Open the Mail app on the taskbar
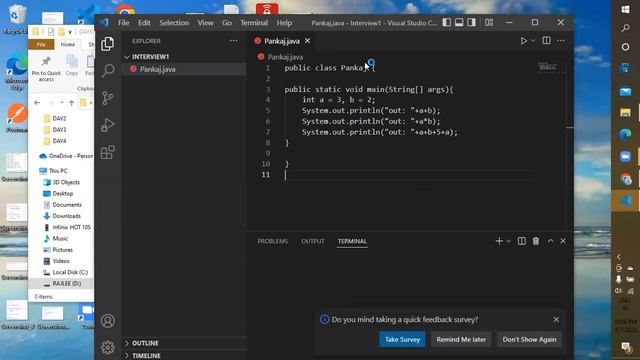Screen dimensions: 640x360 pyautogui.click(x=625, y=91)
